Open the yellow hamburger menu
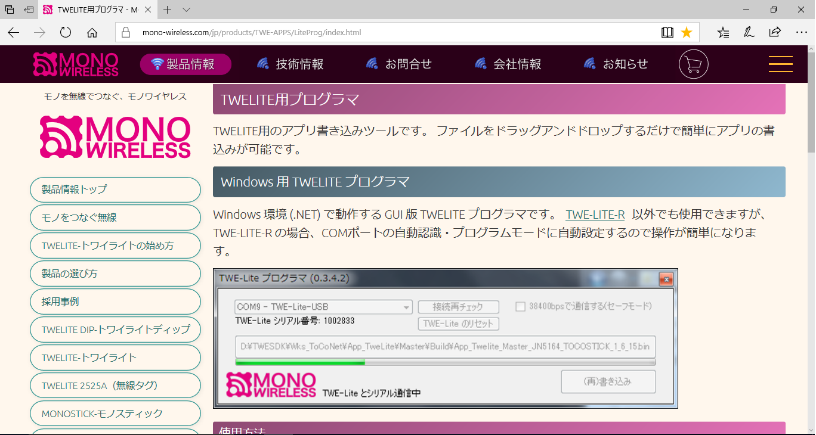 click(x=781, y=64)
